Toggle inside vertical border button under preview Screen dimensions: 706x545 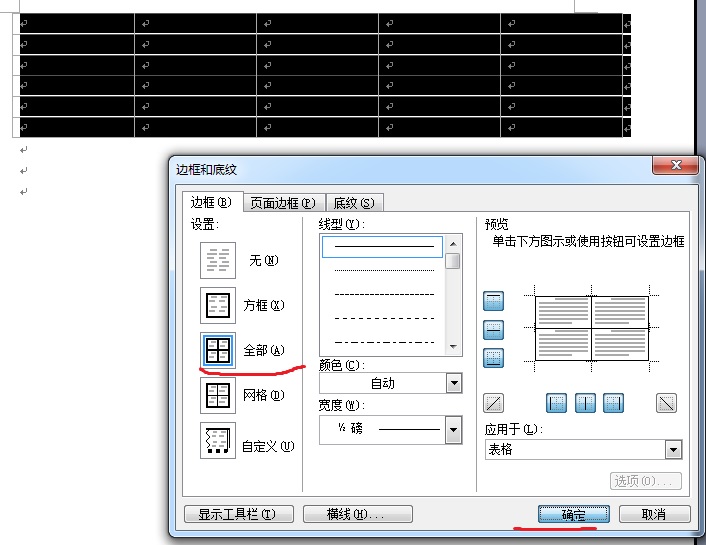click(x=585, y=403)
